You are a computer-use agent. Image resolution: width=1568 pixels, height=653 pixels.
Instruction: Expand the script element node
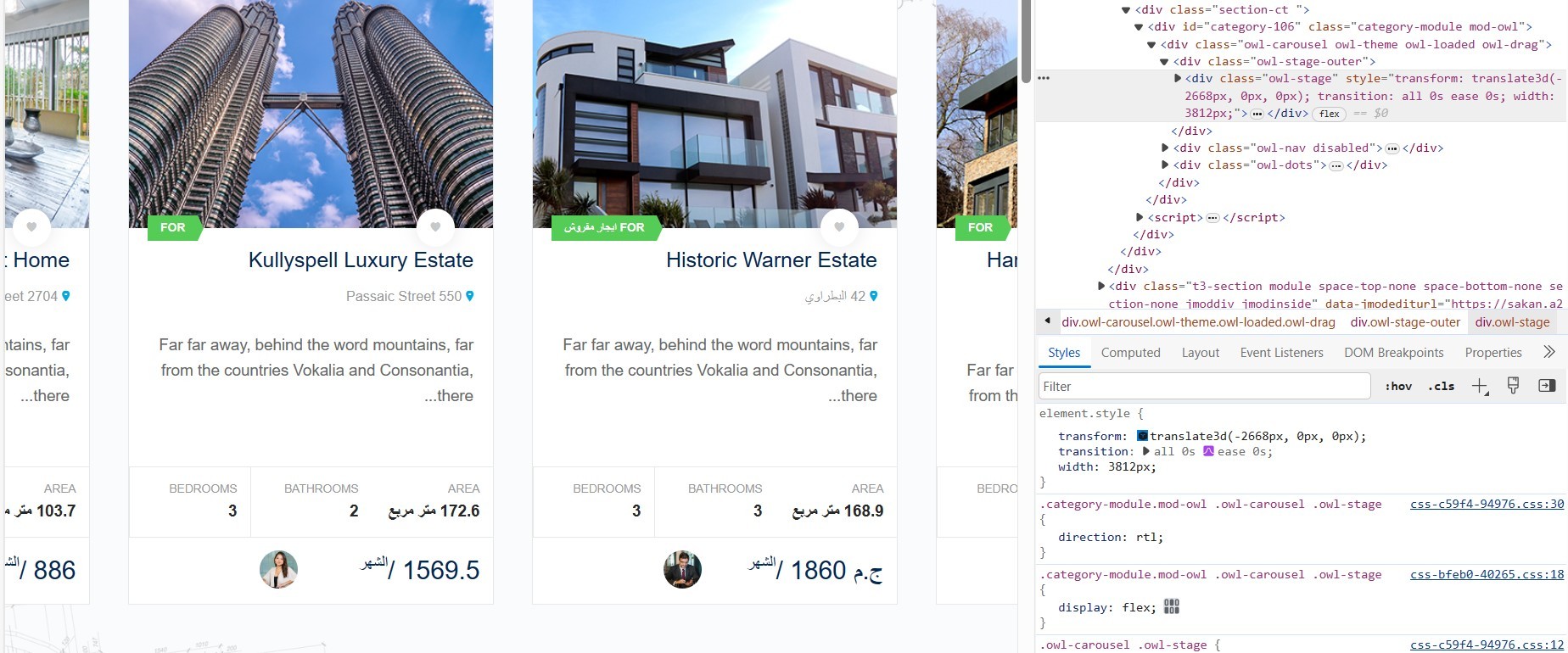[1140, 217]
